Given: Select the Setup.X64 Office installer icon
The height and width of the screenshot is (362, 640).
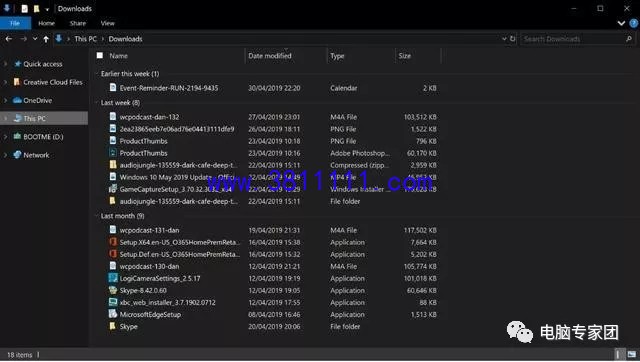Looking at the screenshot, I should coord(113,242).
